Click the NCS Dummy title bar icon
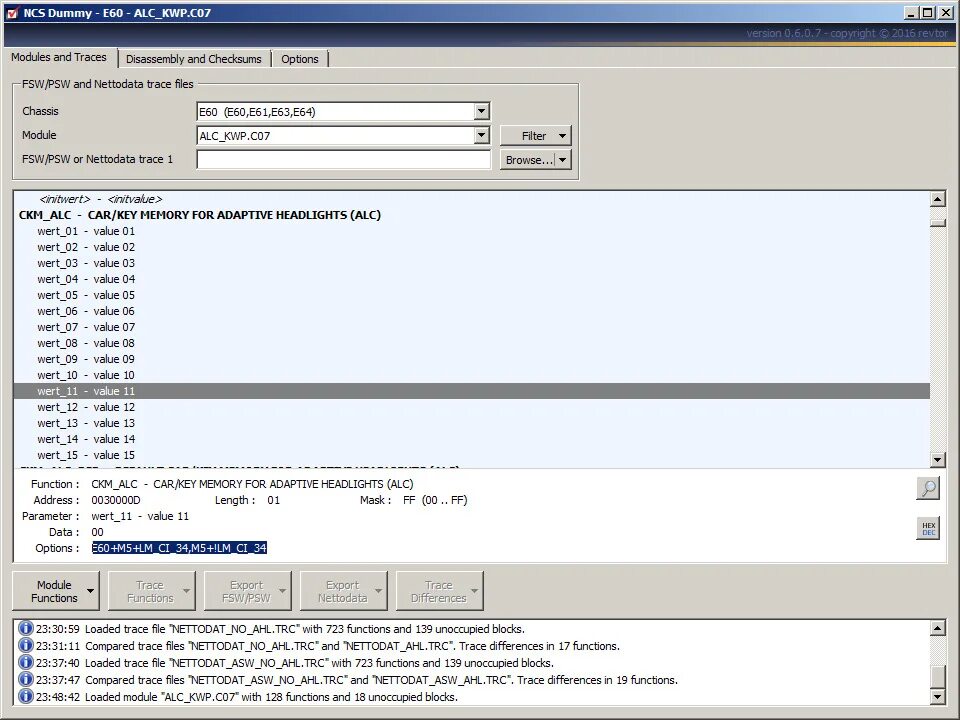This screenshot has width=960, height=720. tap(13, 13)
